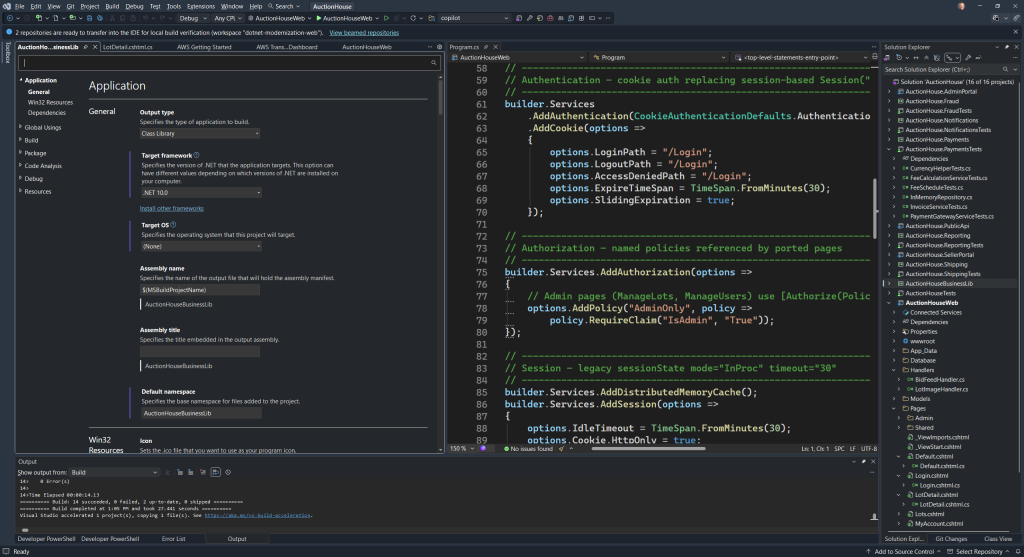Click Select Repository in status bar

979,552
